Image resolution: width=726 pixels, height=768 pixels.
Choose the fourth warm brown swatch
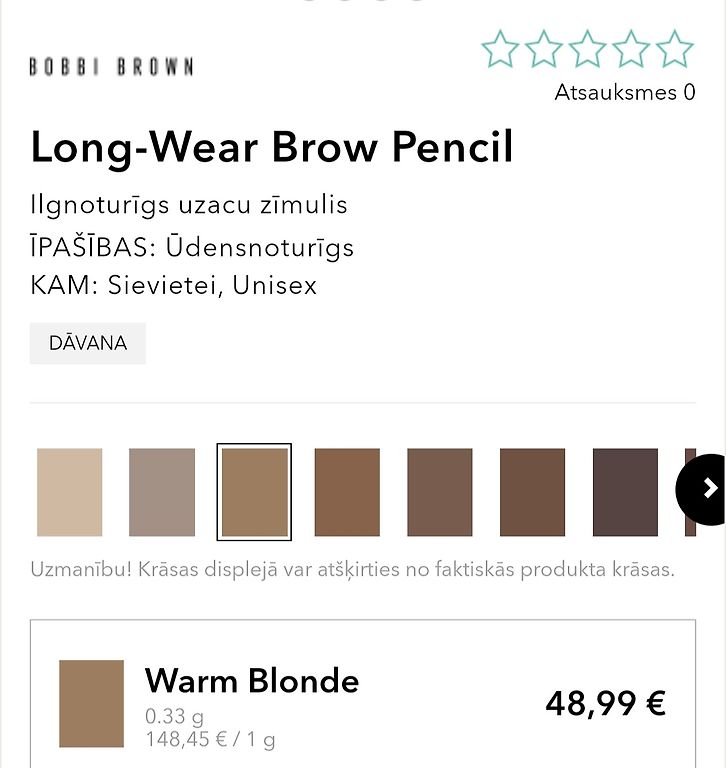(347, 492)
